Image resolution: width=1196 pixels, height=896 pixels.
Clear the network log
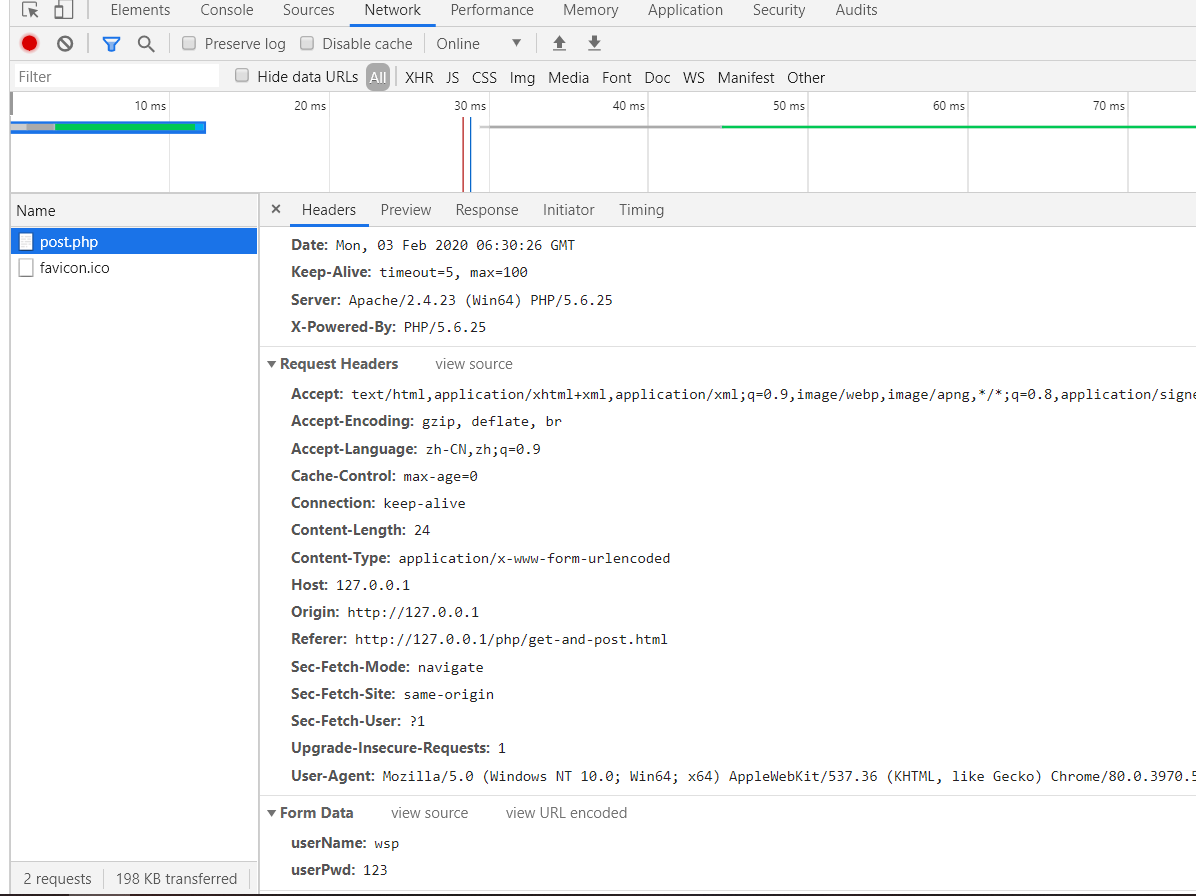point(66,43)
